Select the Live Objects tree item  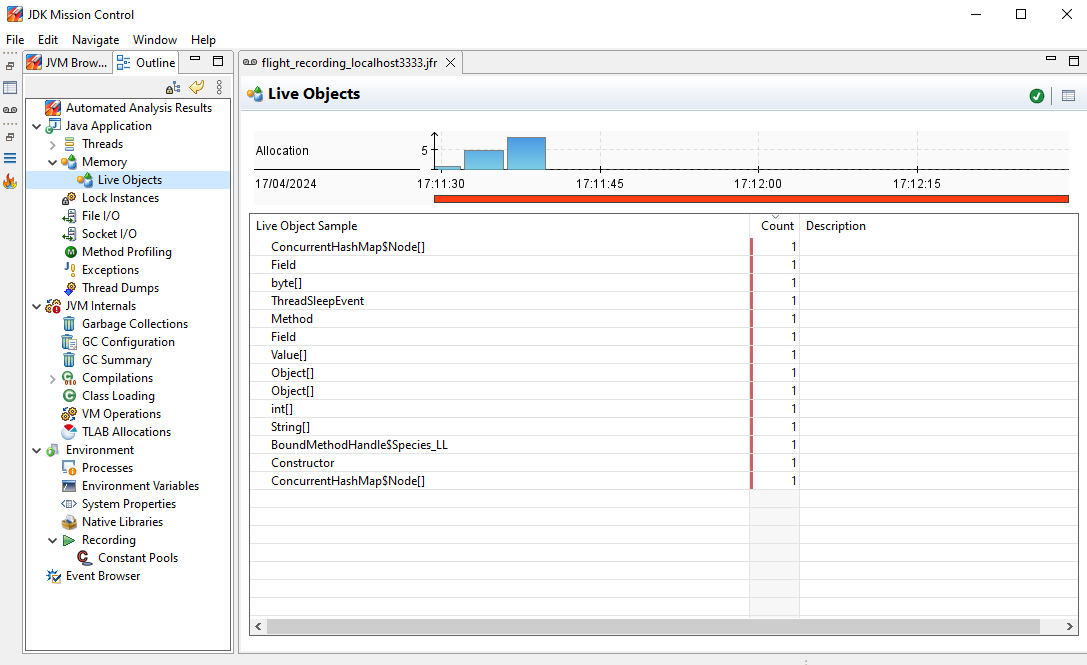pos(130,180)
